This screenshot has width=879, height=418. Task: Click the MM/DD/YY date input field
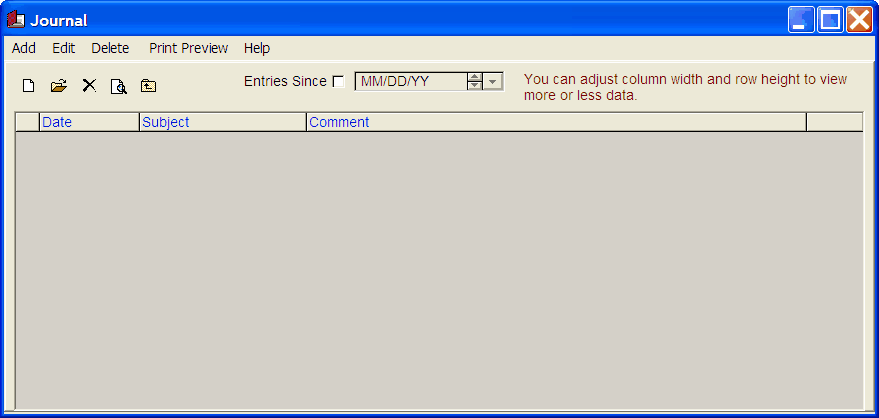click(411, 82)
